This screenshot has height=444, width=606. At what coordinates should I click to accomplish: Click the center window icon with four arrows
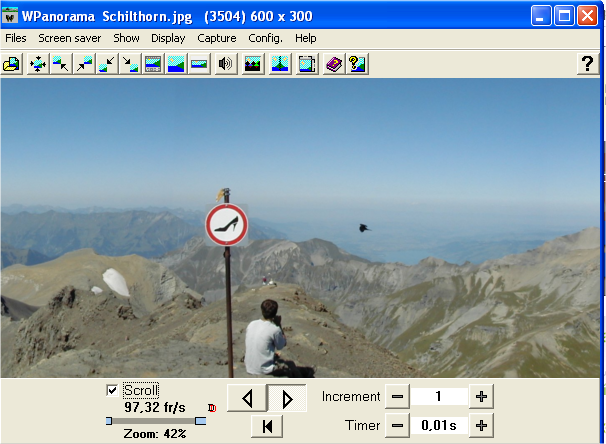click(37, 64)
